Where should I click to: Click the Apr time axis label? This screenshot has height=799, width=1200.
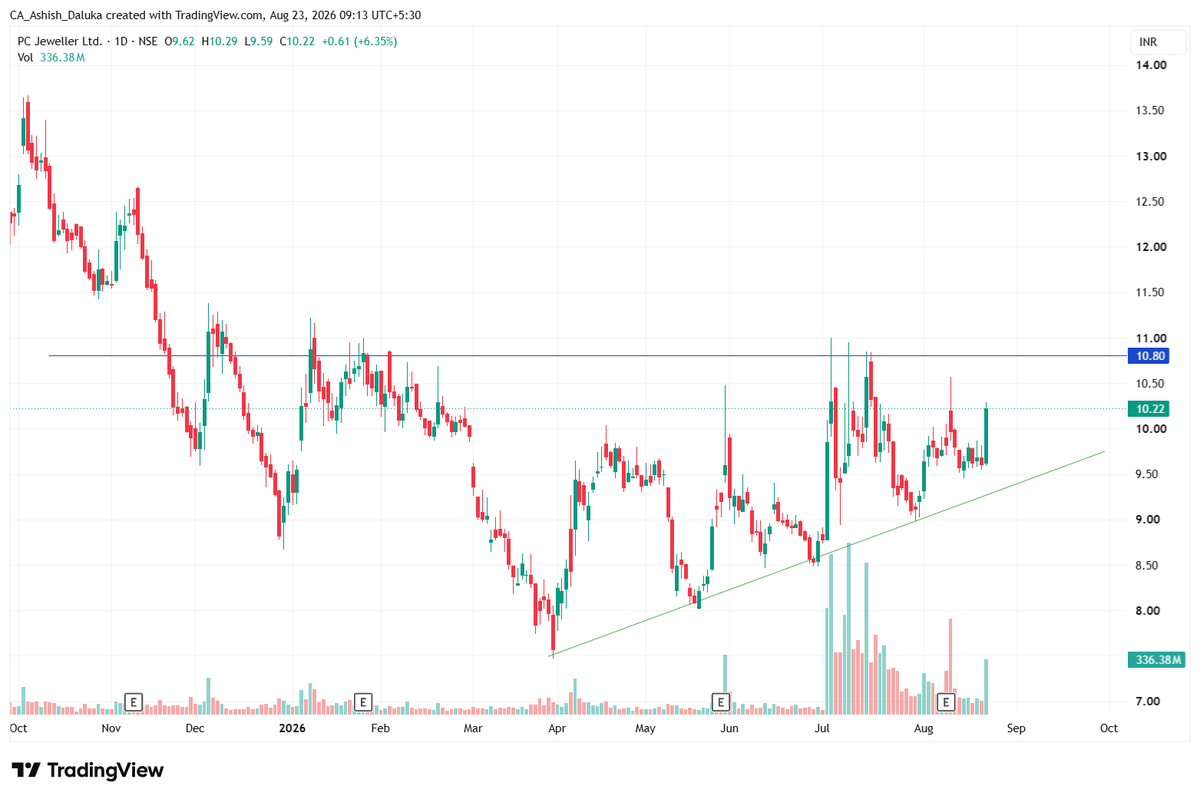tap(557, 729)
